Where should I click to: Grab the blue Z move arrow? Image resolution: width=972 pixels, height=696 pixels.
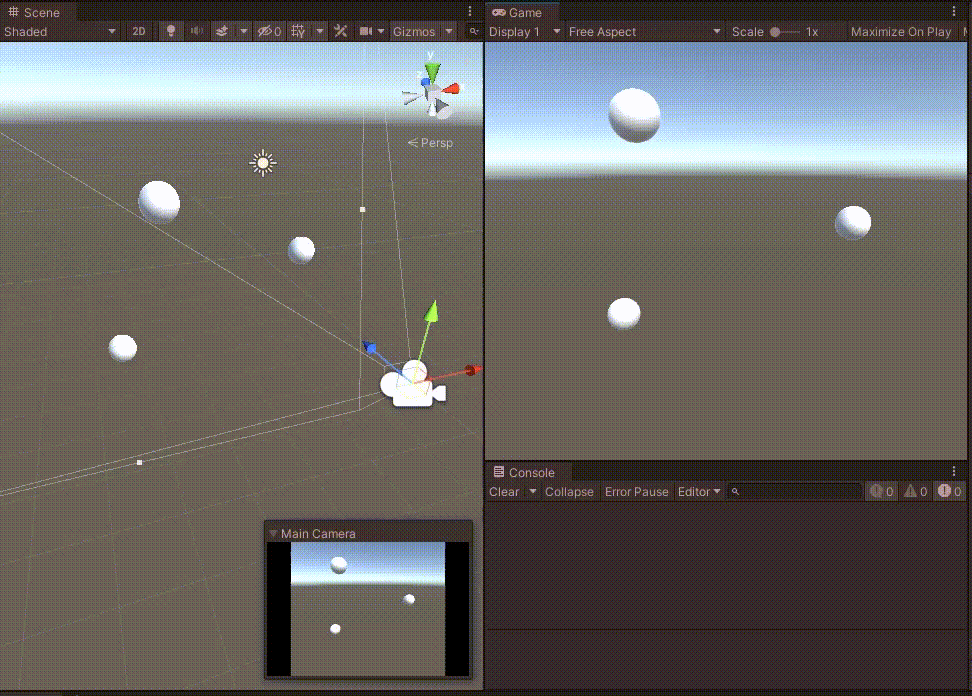click(369, 347)
